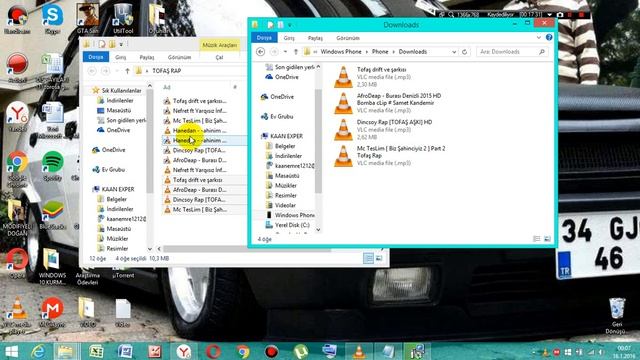Click the Ad column header
This screenshot has height=360, width=640.
tap(167, 87)
